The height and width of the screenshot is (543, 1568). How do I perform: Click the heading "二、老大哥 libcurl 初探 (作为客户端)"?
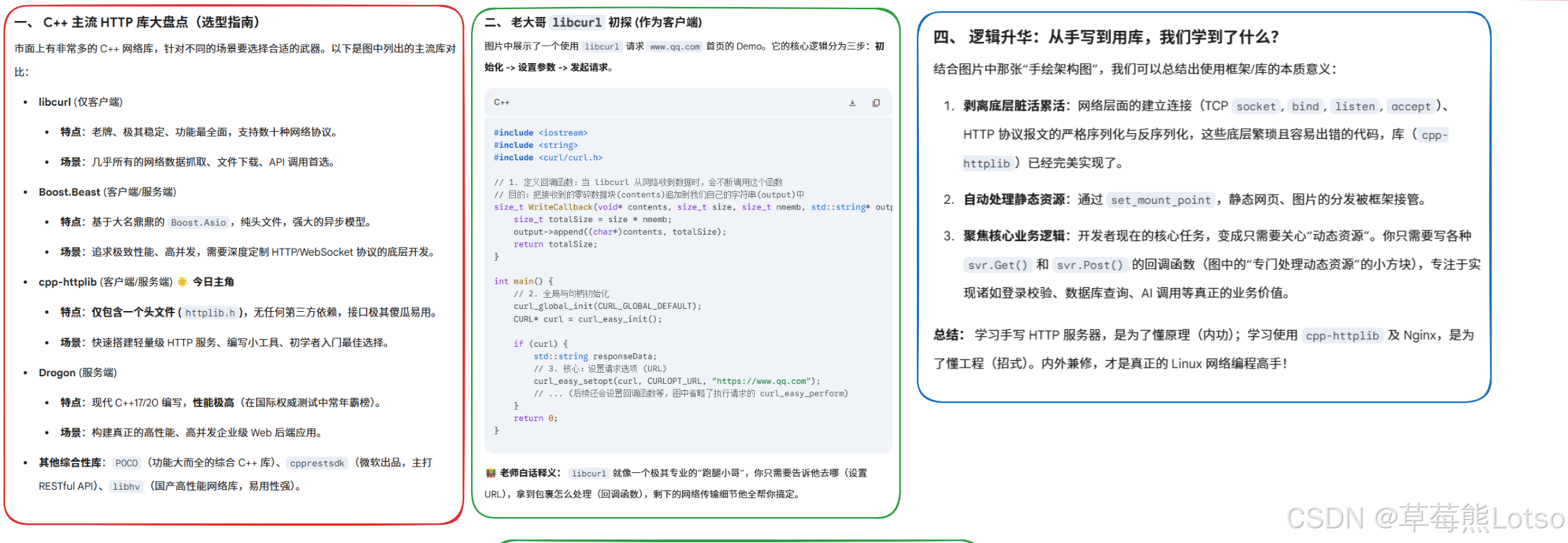point(593,22)
